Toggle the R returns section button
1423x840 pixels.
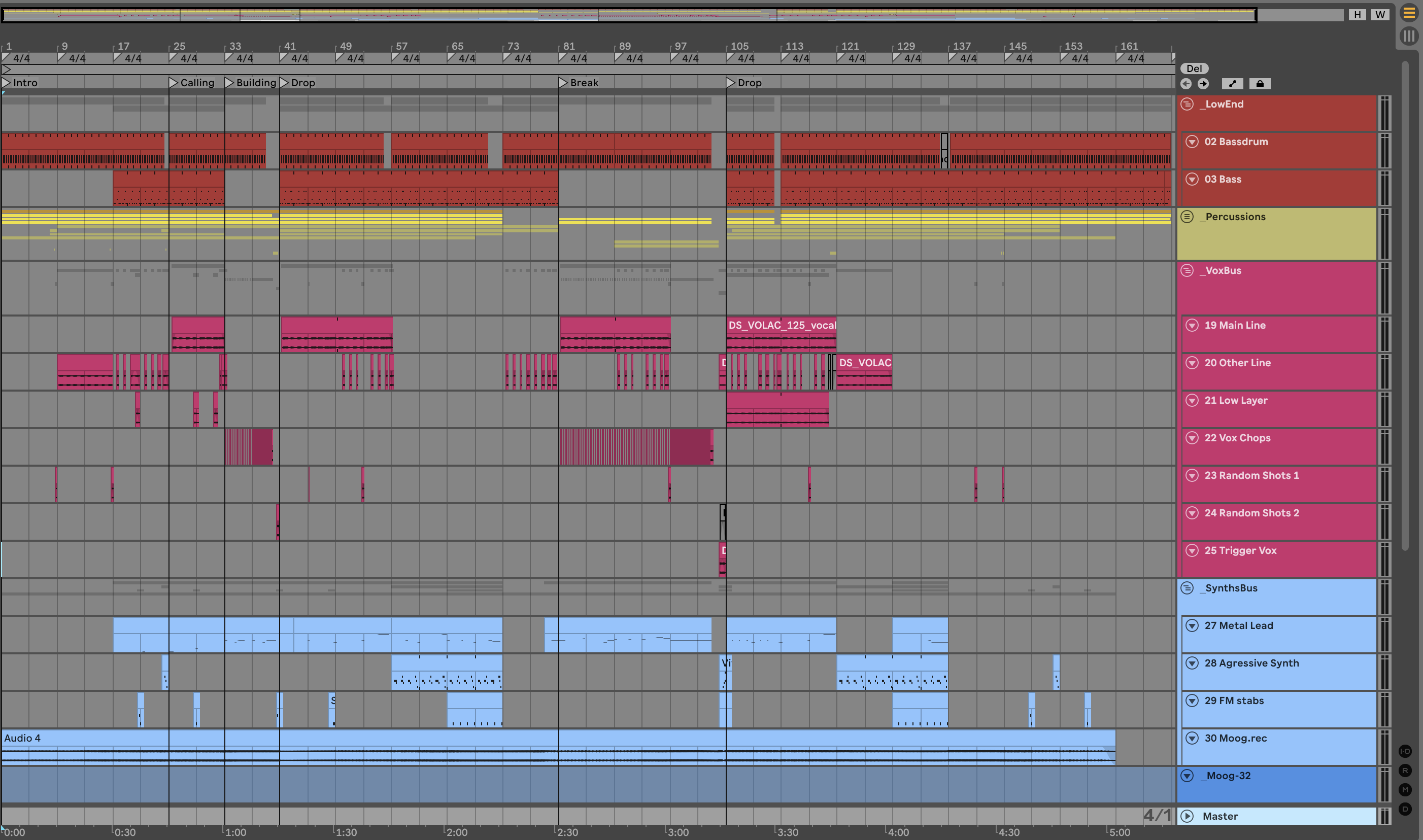pos(1405,771)
